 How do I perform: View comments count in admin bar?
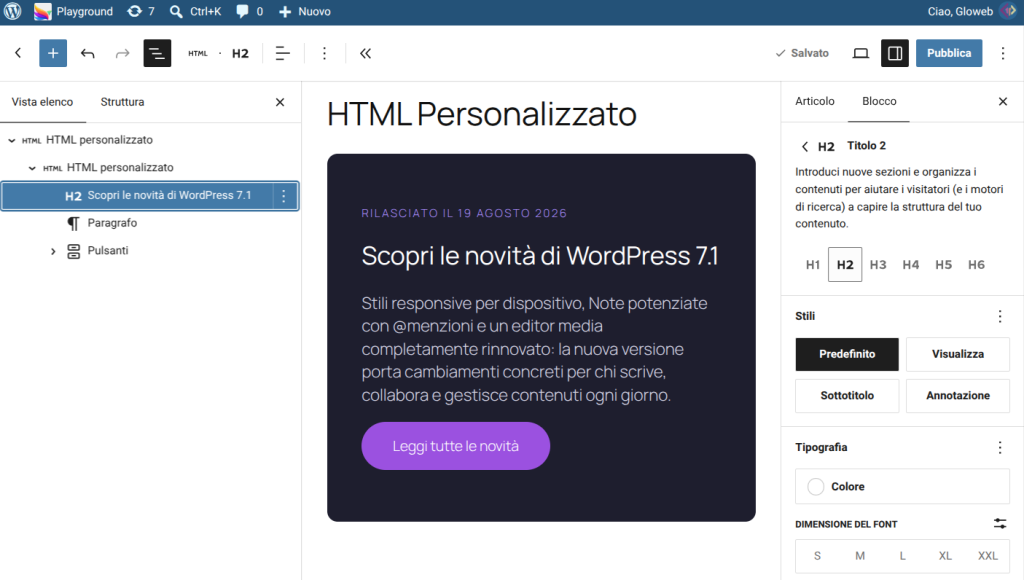249,12
